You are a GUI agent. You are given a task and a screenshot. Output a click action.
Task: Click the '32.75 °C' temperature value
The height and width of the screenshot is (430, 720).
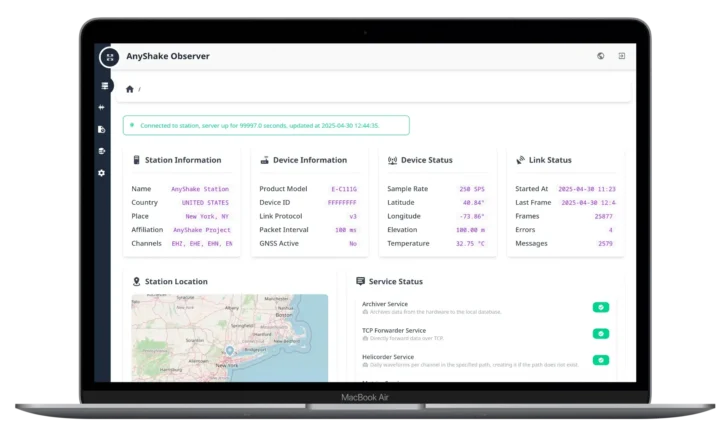pyautogui.click(x=470, y=243)
